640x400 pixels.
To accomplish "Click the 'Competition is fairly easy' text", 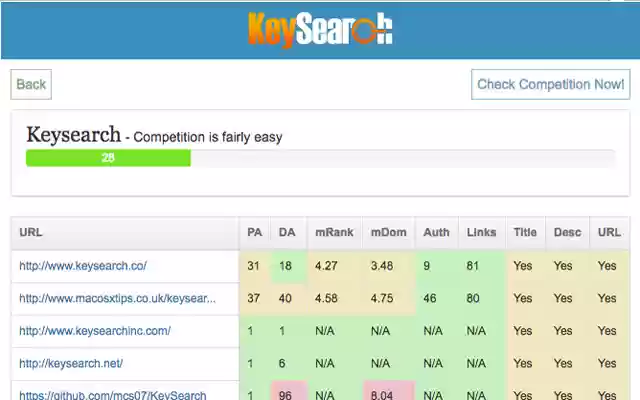I will [208, 137].
